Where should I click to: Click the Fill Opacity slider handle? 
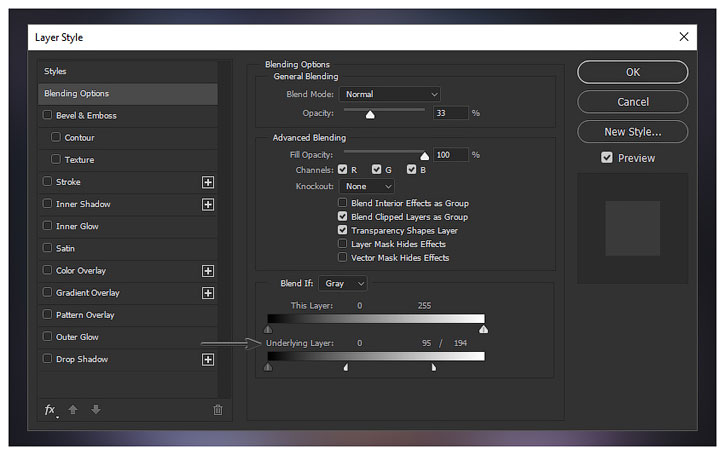coord(424,156)
